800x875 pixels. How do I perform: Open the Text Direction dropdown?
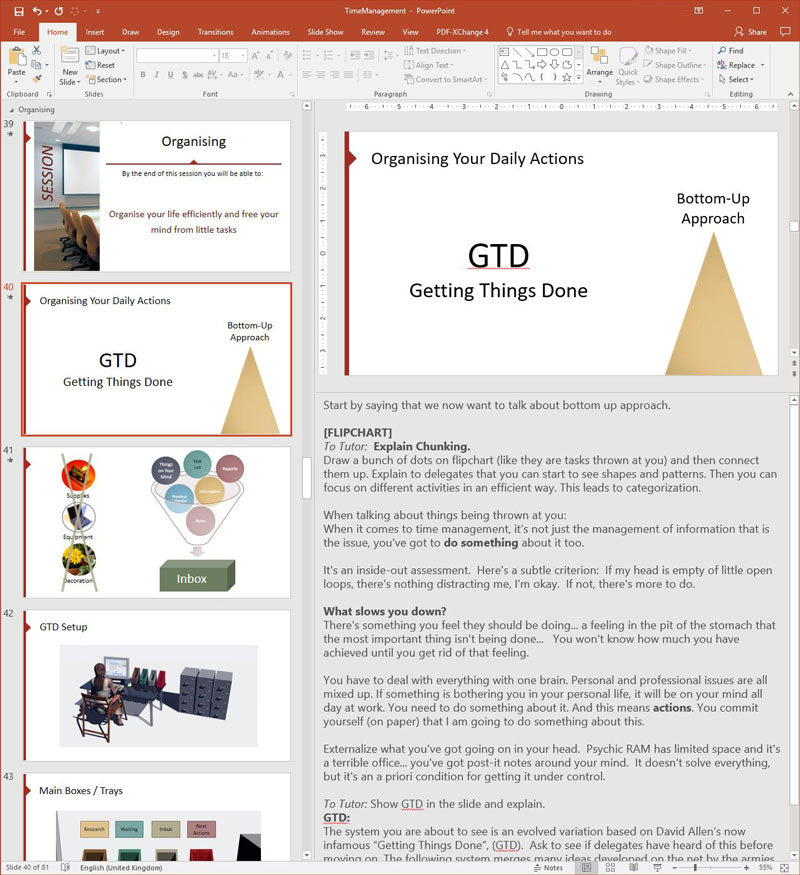click(435, 51)
